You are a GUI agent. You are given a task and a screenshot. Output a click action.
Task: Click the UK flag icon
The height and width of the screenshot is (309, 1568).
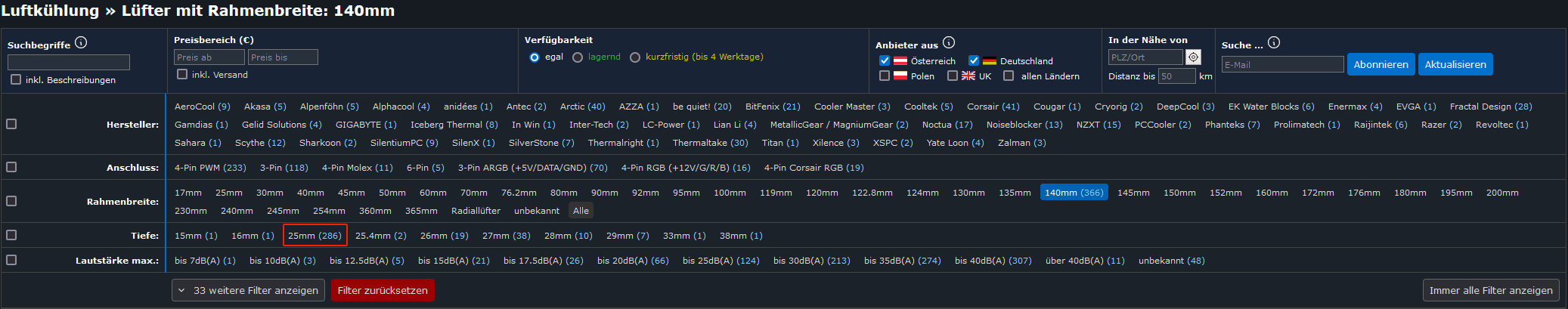pos(968,76)
